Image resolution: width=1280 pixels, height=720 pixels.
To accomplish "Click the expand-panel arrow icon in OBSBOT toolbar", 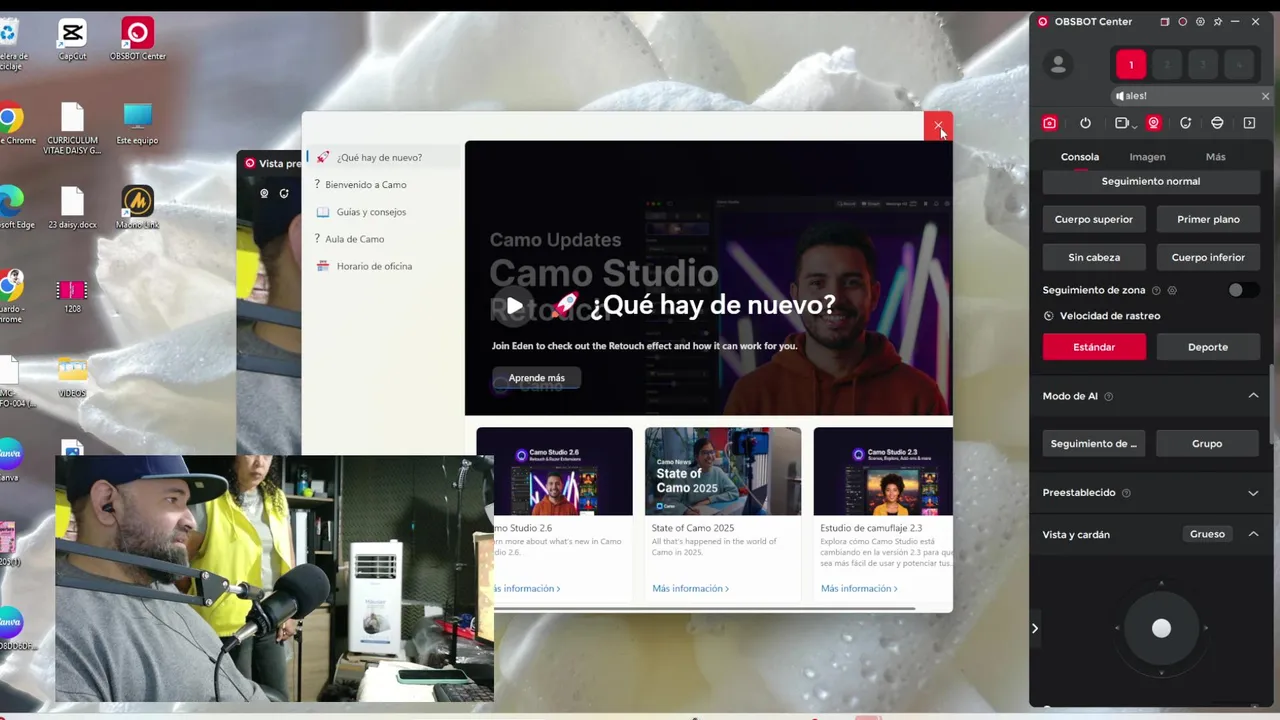I will 1249,123.
